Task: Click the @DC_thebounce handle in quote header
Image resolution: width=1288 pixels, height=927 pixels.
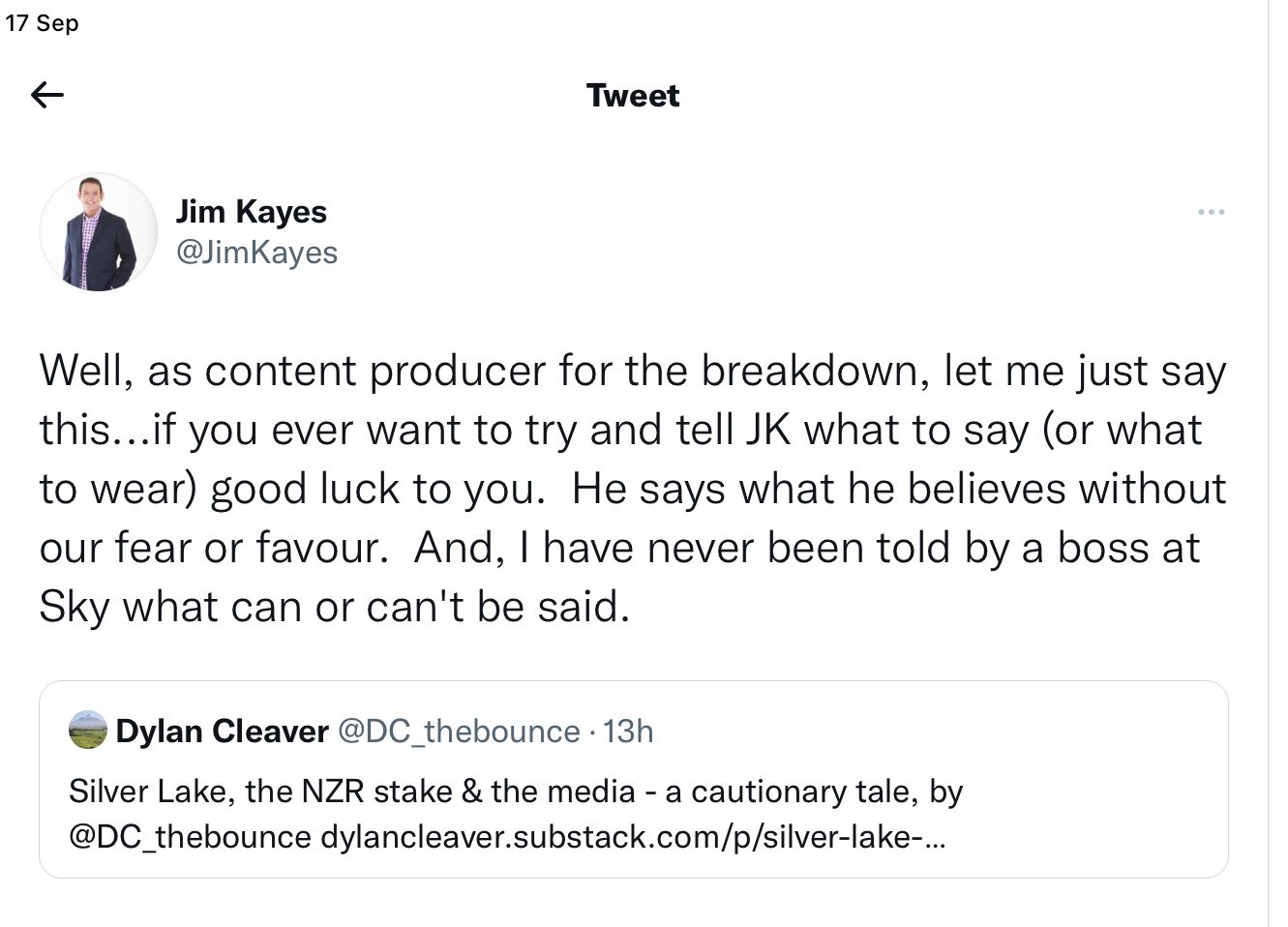Action: pyautogui.click(x=458, y=731)
